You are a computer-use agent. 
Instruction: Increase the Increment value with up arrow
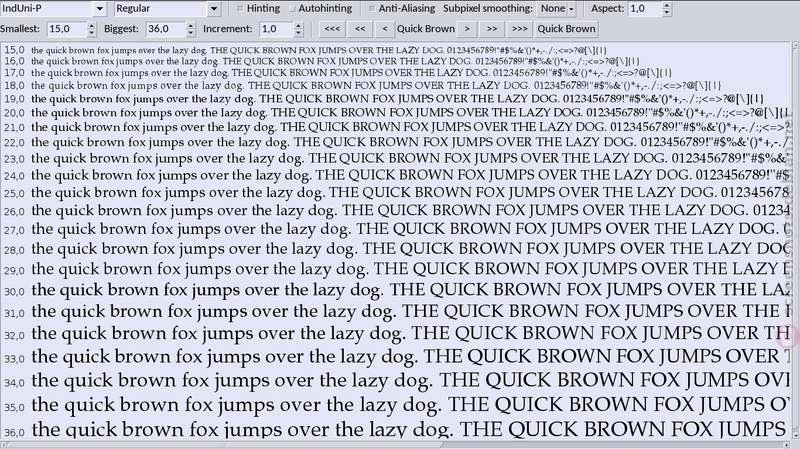[x=299, y=26]
